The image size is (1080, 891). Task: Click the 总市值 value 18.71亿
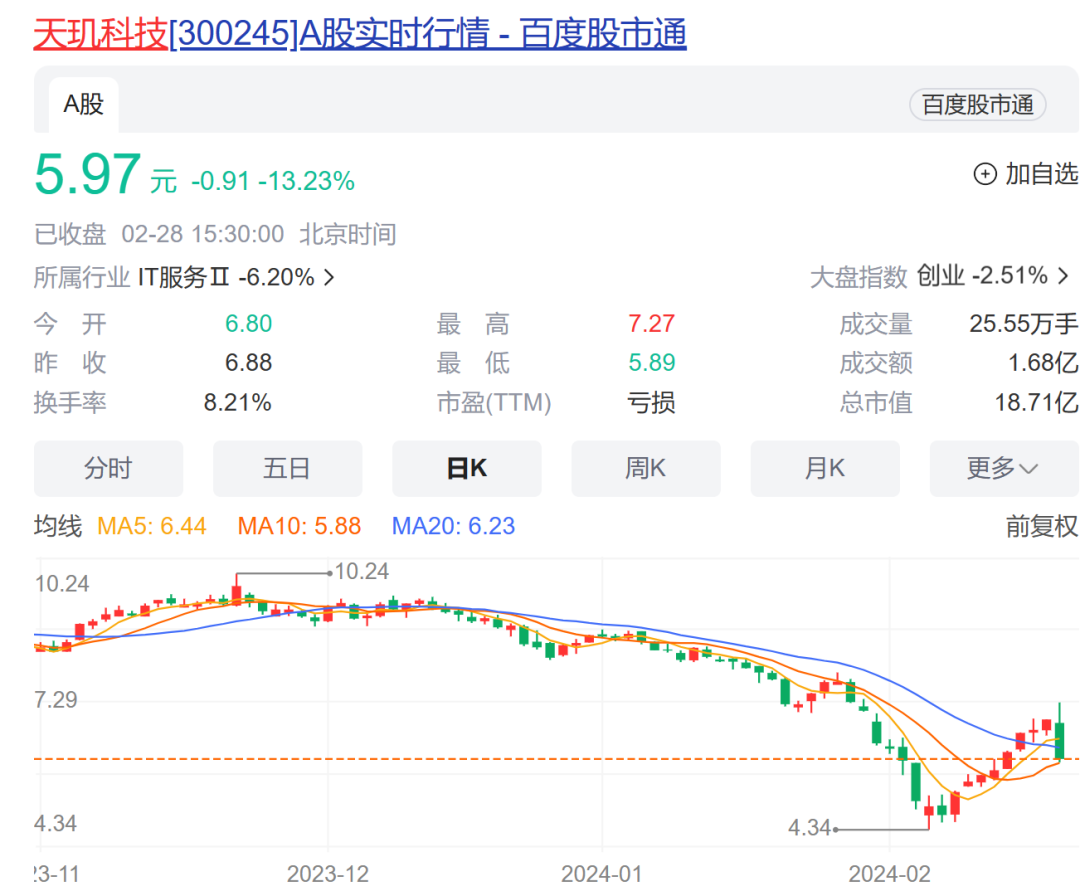1037,403
